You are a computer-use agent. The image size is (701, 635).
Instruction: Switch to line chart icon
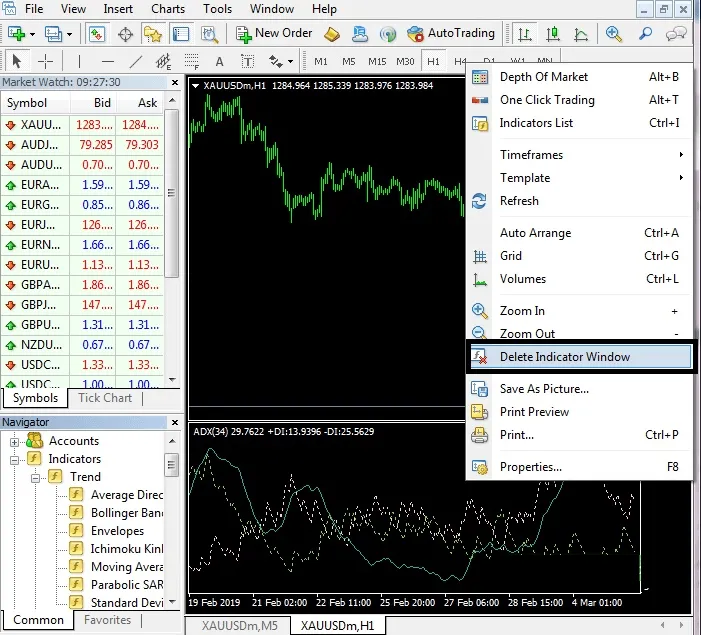click(581, 34)
